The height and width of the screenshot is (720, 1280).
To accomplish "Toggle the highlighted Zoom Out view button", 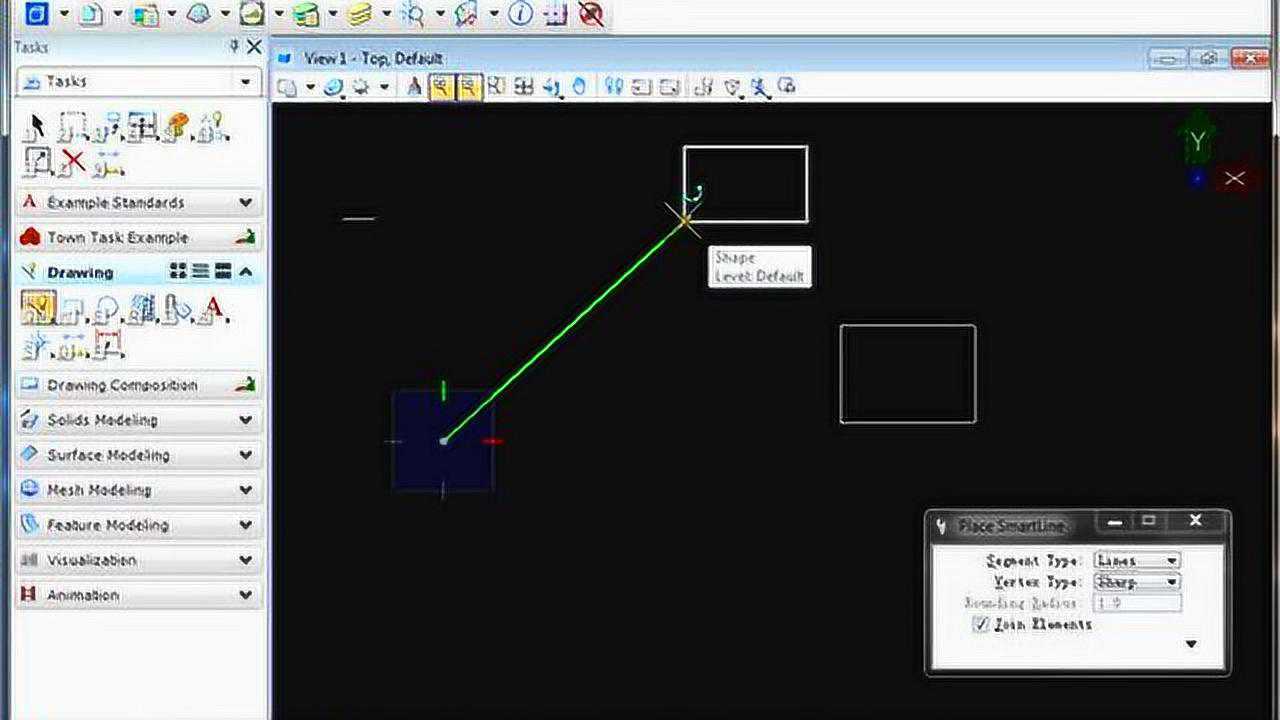I will tap(468, 87).
